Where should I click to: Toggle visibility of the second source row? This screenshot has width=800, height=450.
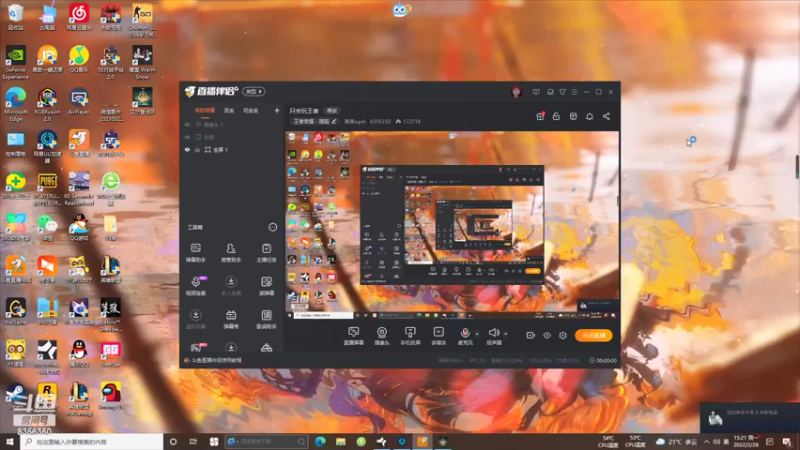[187, 137]
